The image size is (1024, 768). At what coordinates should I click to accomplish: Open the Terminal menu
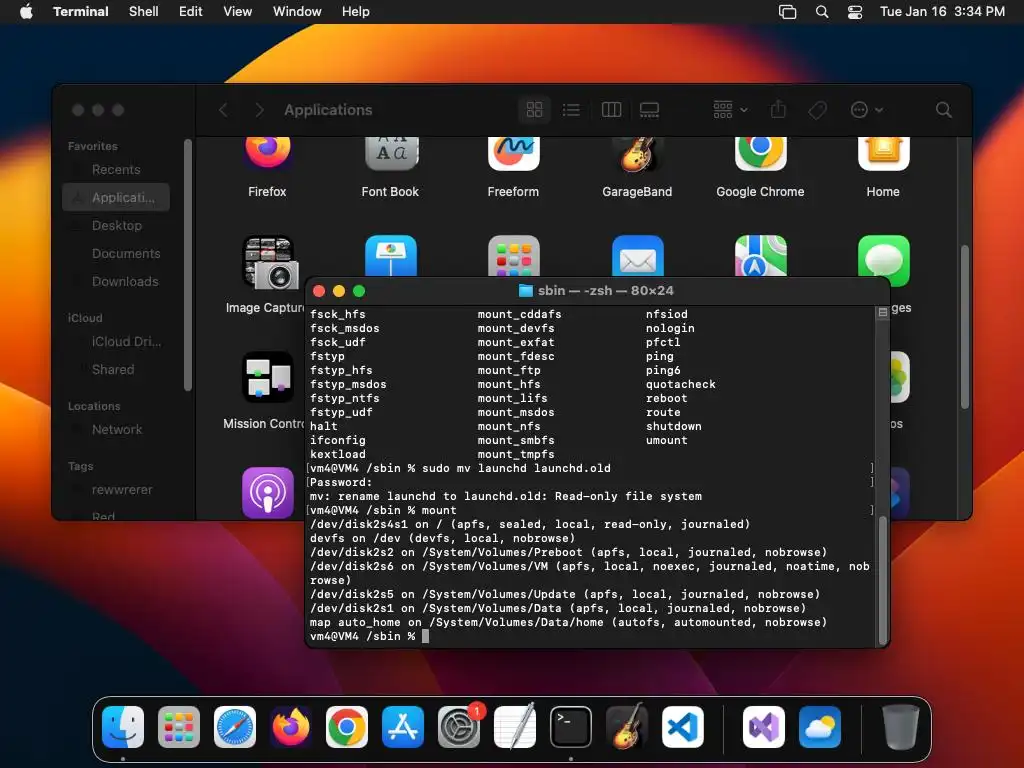point(80,12)
